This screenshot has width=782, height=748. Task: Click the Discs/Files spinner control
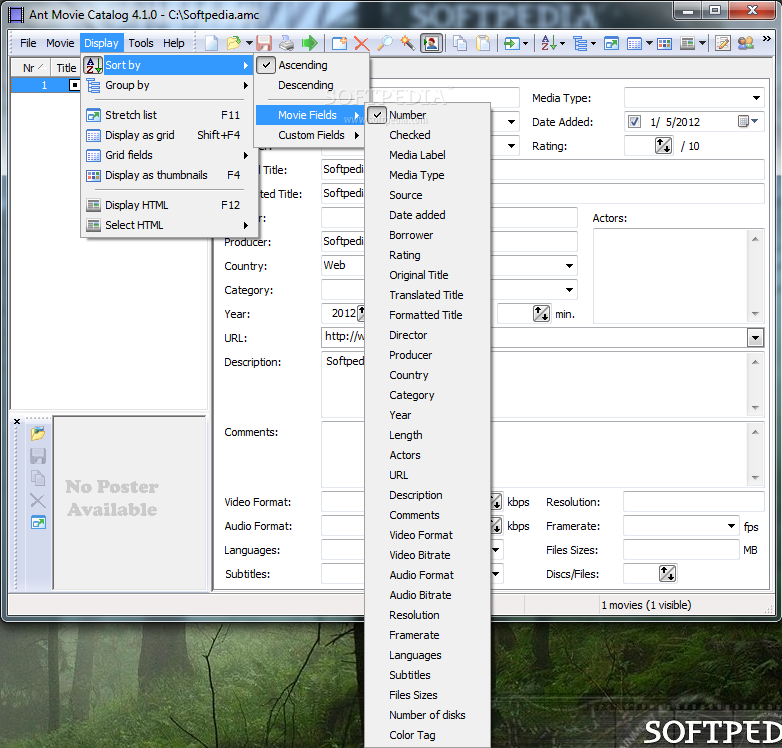(667, 573)
